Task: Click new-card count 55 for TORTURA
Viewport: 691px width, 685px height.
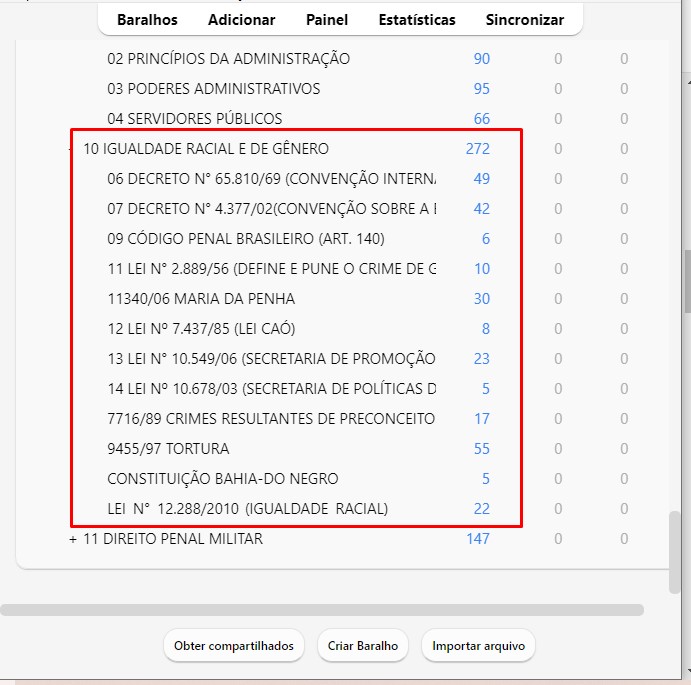Action: [x=482, y=448]
